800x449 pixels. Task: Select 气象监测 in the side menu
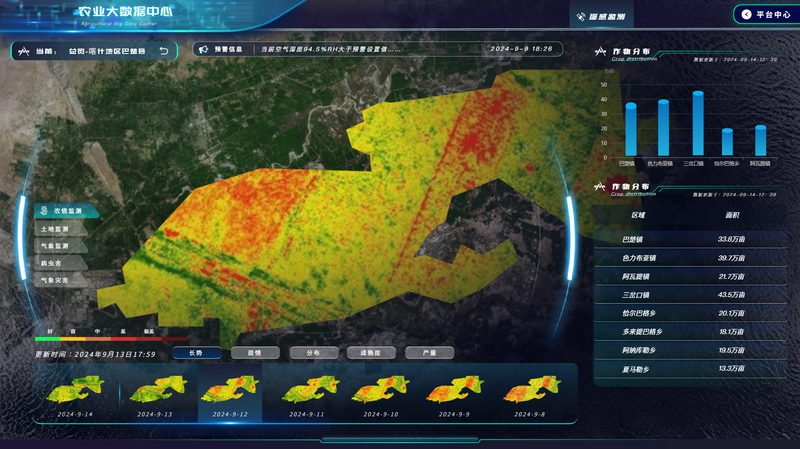click(x=61, y=246)
